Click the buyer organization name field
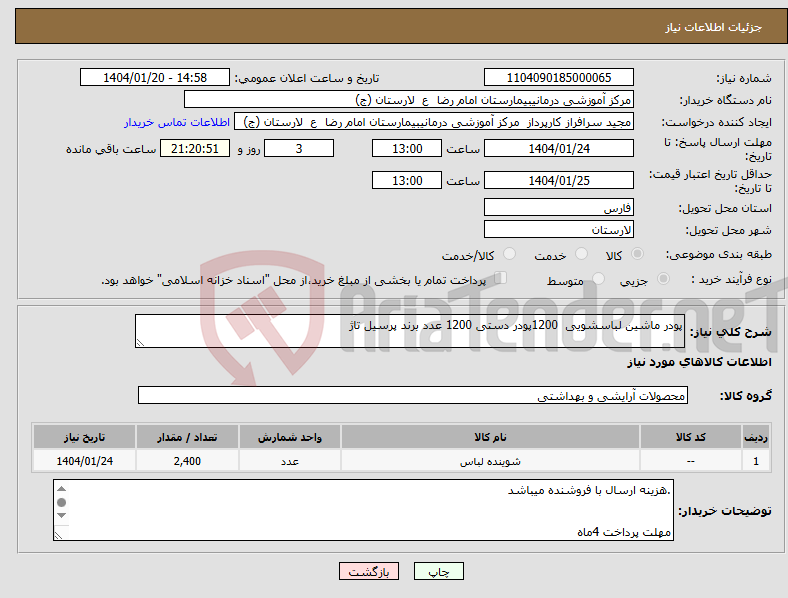788x598 pixels. coord(409,99)
